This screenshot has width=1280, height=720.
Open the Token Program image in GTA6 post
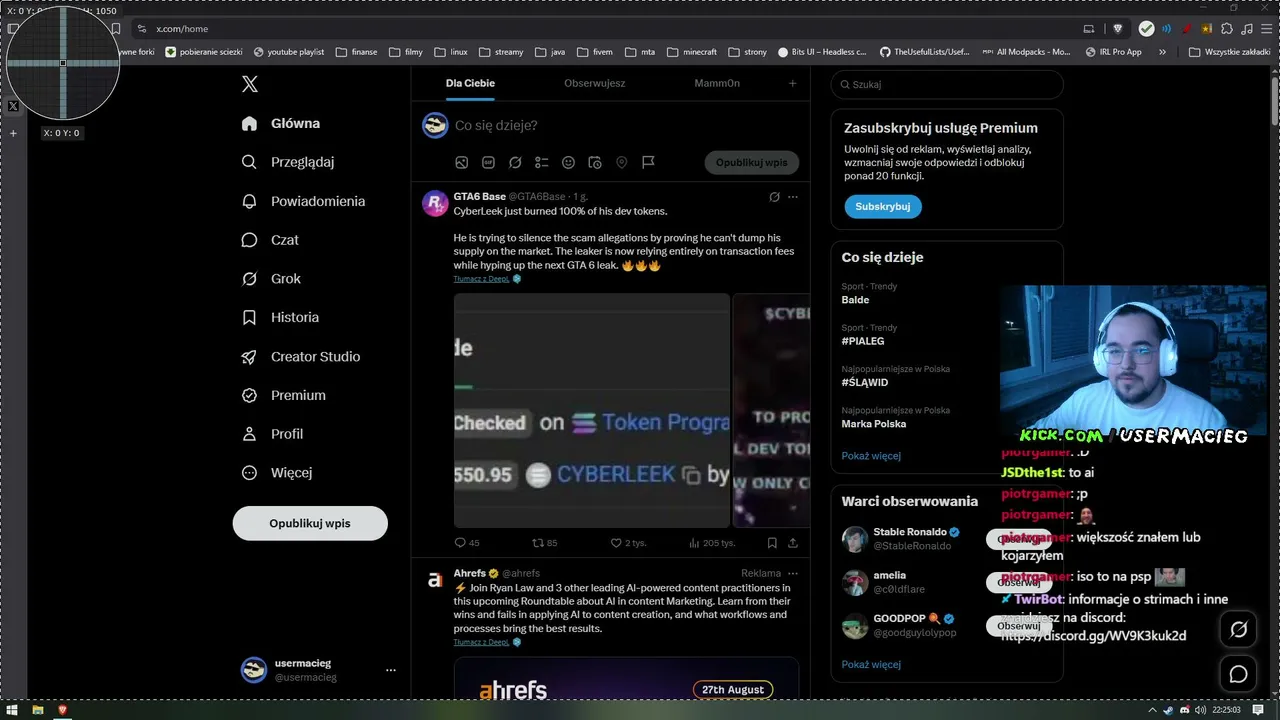592,410
